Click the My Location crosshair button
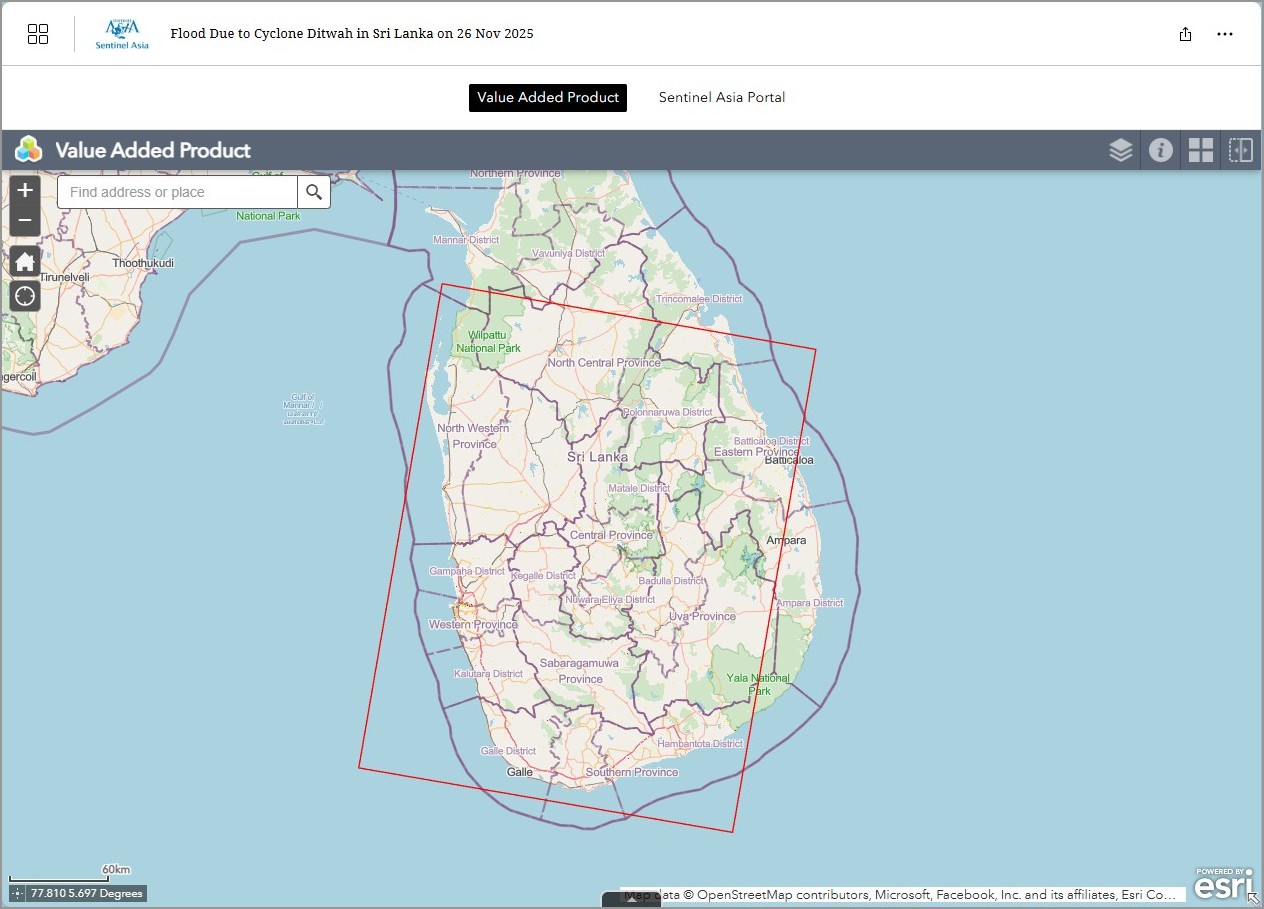Viewport: 1264px width, 909px height. click(x=25, y=296)
